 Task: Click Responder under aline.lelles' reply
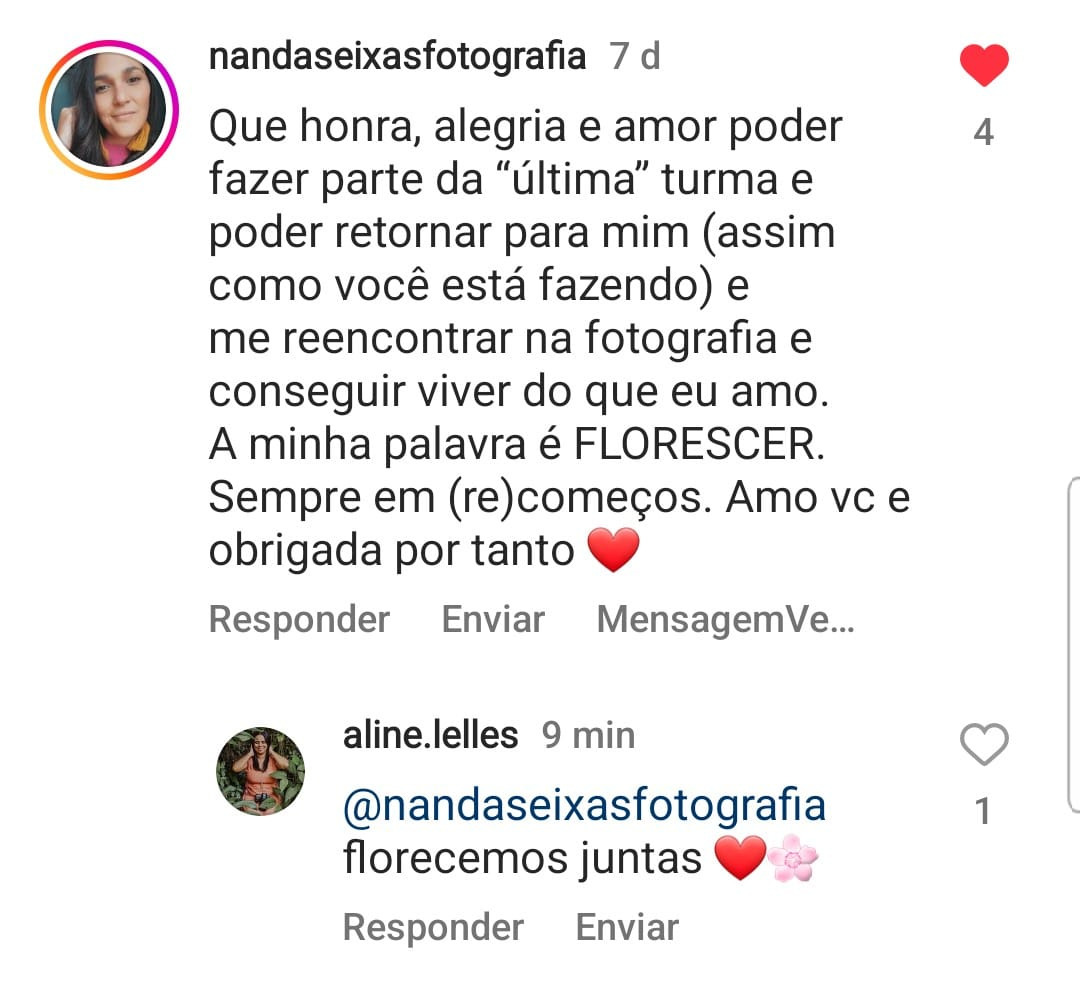point(433,927)
